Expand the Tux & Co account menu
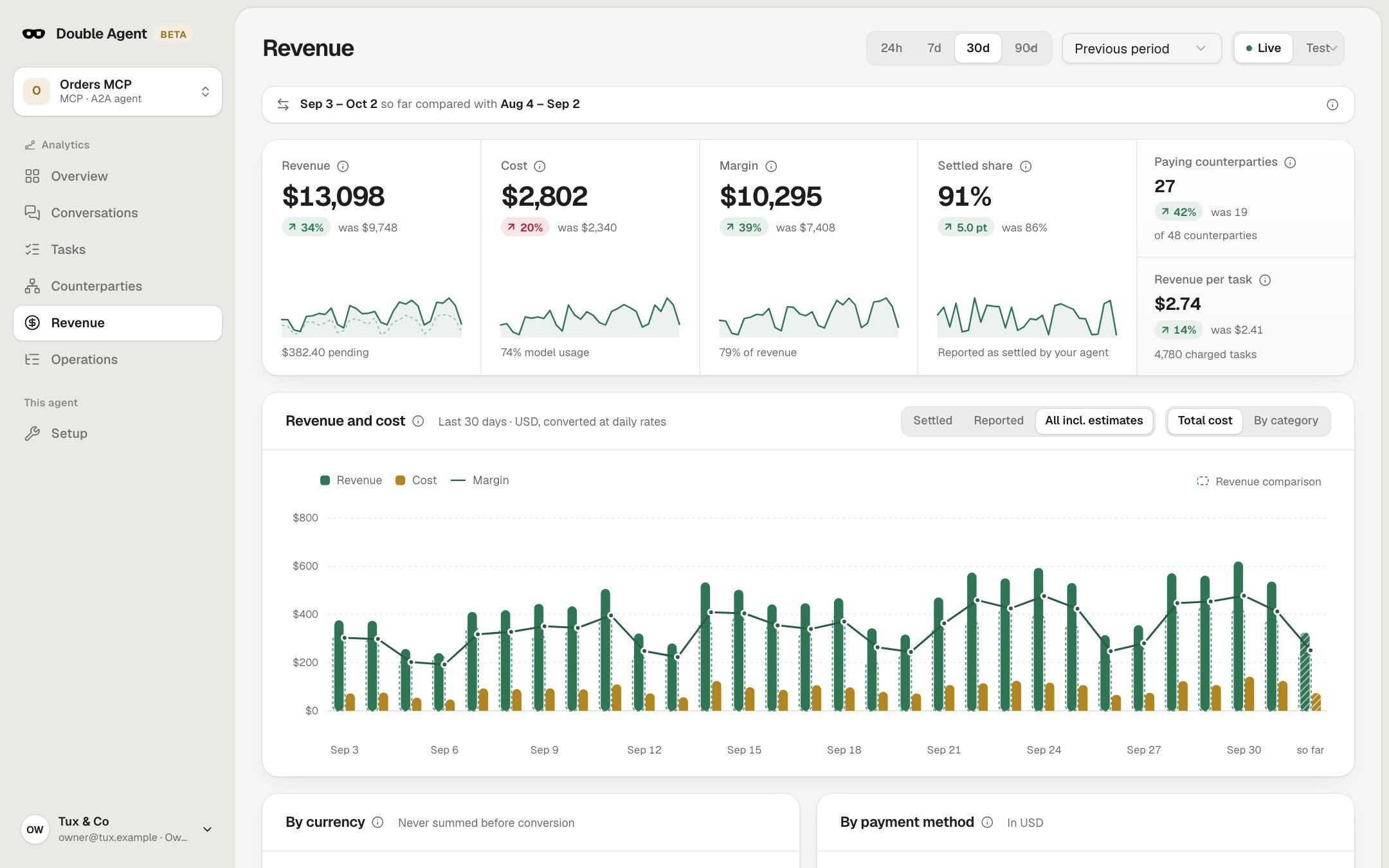This screenshot has width=1389, height=868. point(118,829)
